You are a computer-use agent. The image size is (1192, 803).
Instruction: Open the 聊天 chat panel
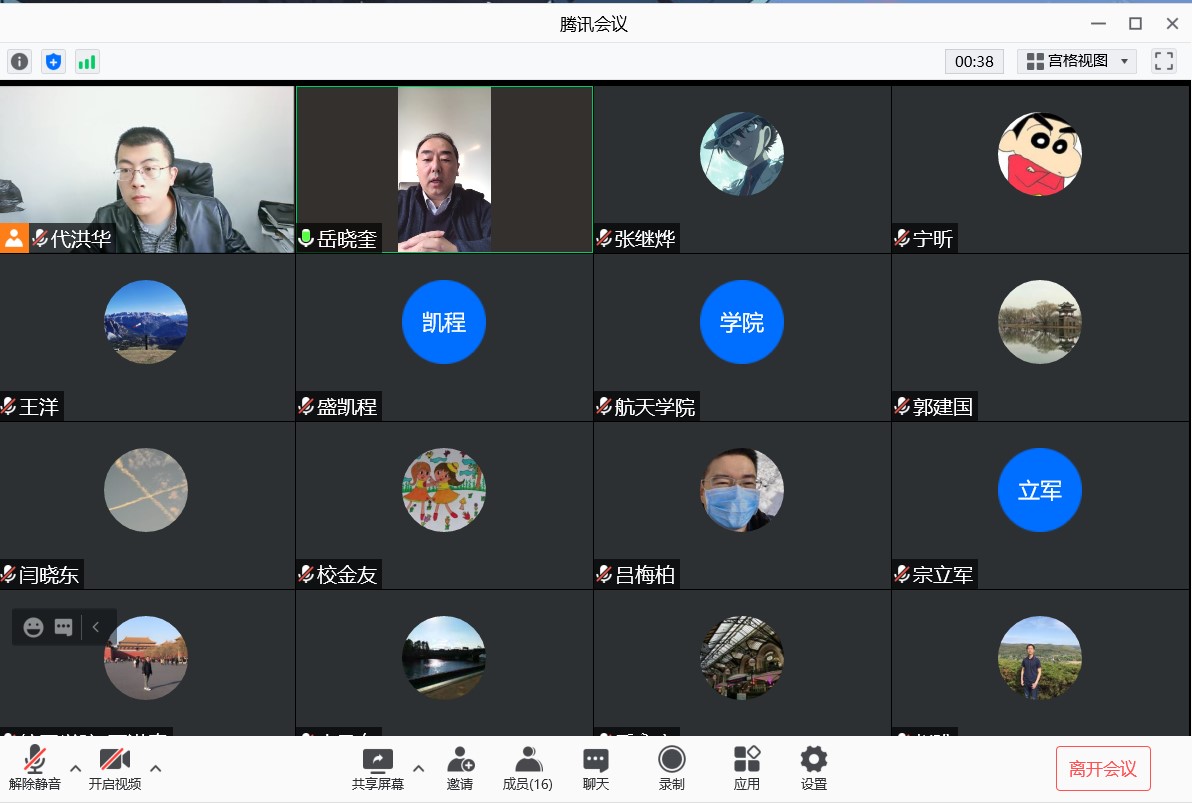coord(596,768)
